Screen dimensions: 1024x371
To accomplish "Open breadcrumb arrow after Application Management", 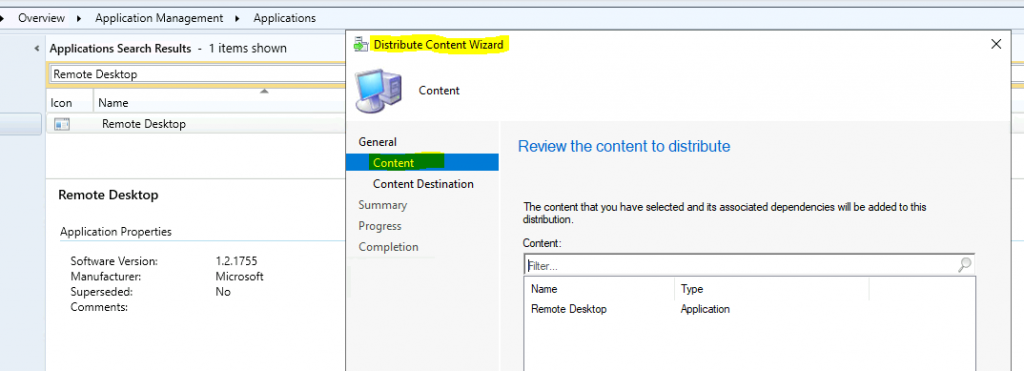I will pos(237,18).
